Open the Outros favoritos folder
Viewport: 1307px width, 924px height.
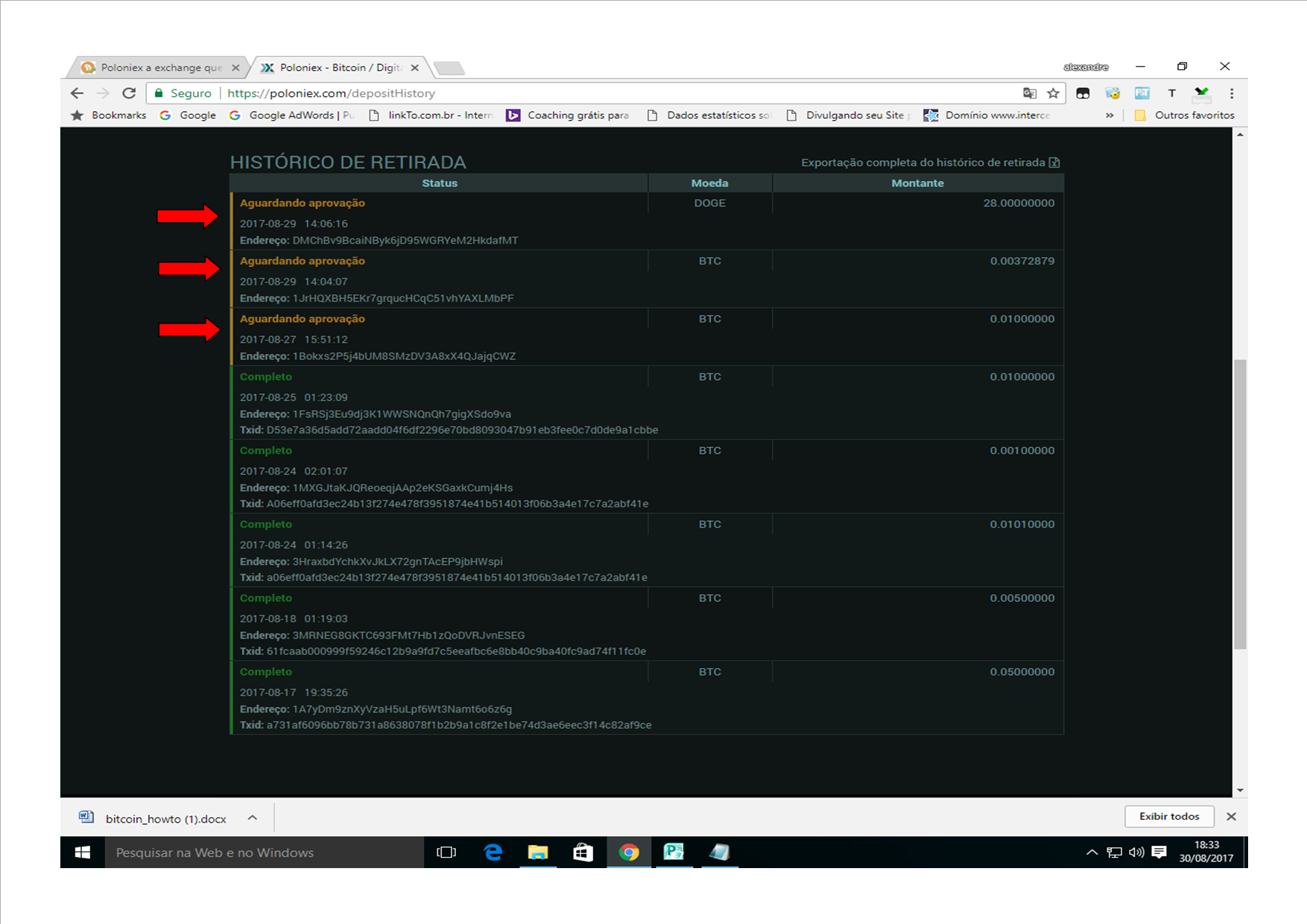1185,115
